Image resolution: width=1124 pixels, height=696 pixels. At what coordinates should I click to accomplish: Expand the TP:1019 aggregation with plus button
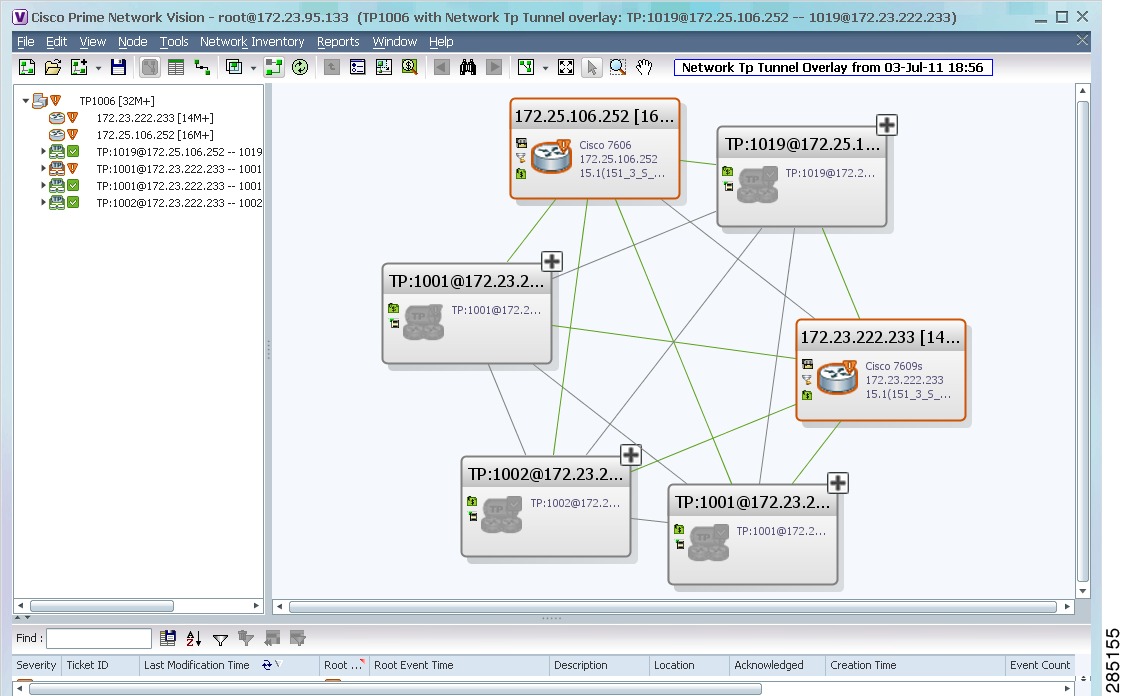pos(887,125)
